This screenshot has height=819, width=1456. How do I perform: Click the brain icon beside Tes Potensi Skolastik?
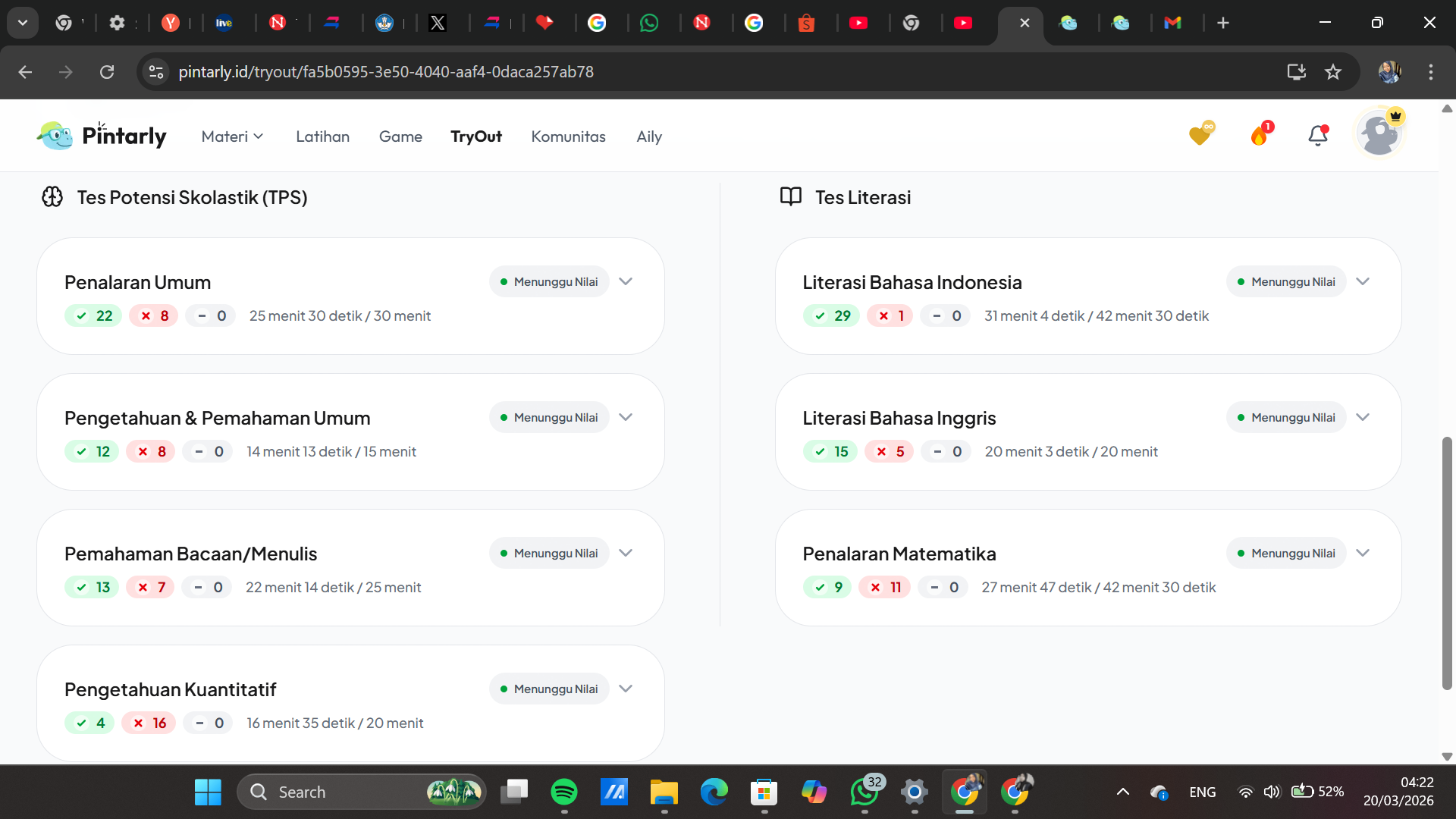(x=52, y=197)
